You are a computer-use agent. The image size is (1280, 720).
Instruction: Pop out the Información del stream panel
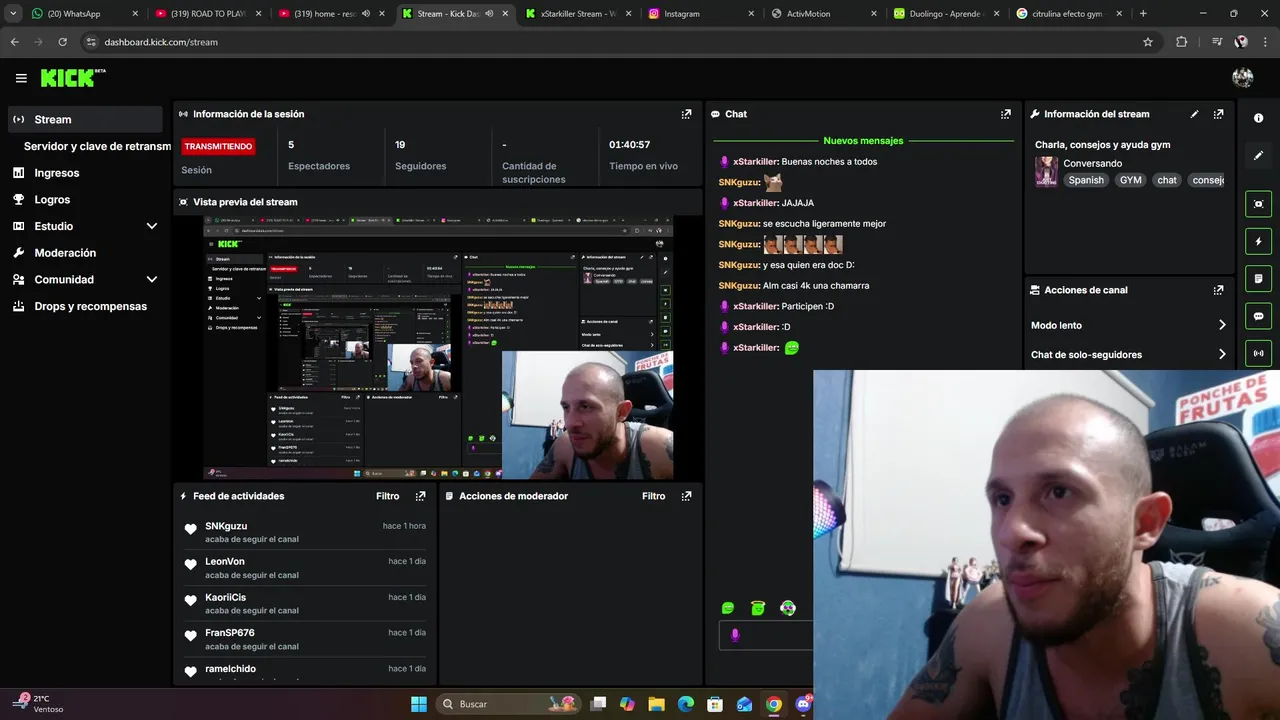click(1218, 114)
